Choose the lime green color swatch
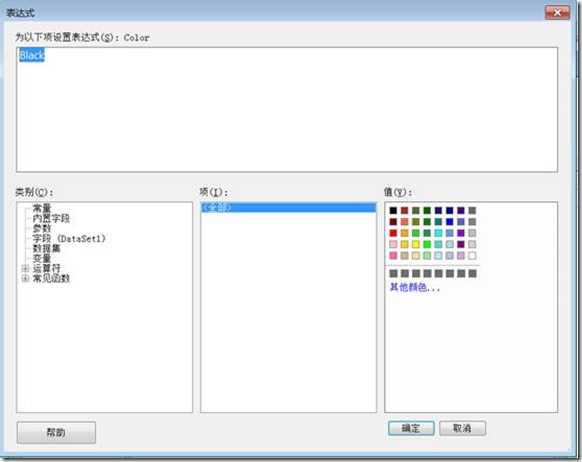582x462 pixels. 427,244
